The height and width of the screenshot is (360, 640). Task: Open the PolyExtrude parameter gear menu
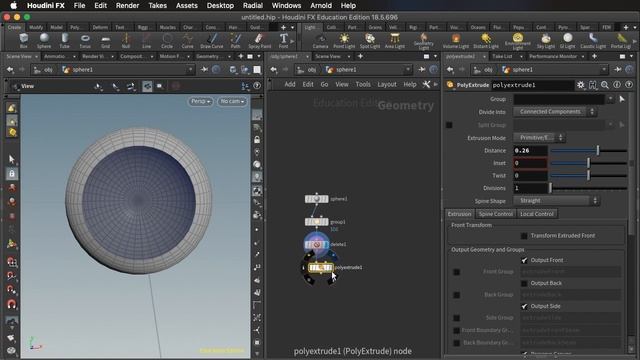click(580, 85)
